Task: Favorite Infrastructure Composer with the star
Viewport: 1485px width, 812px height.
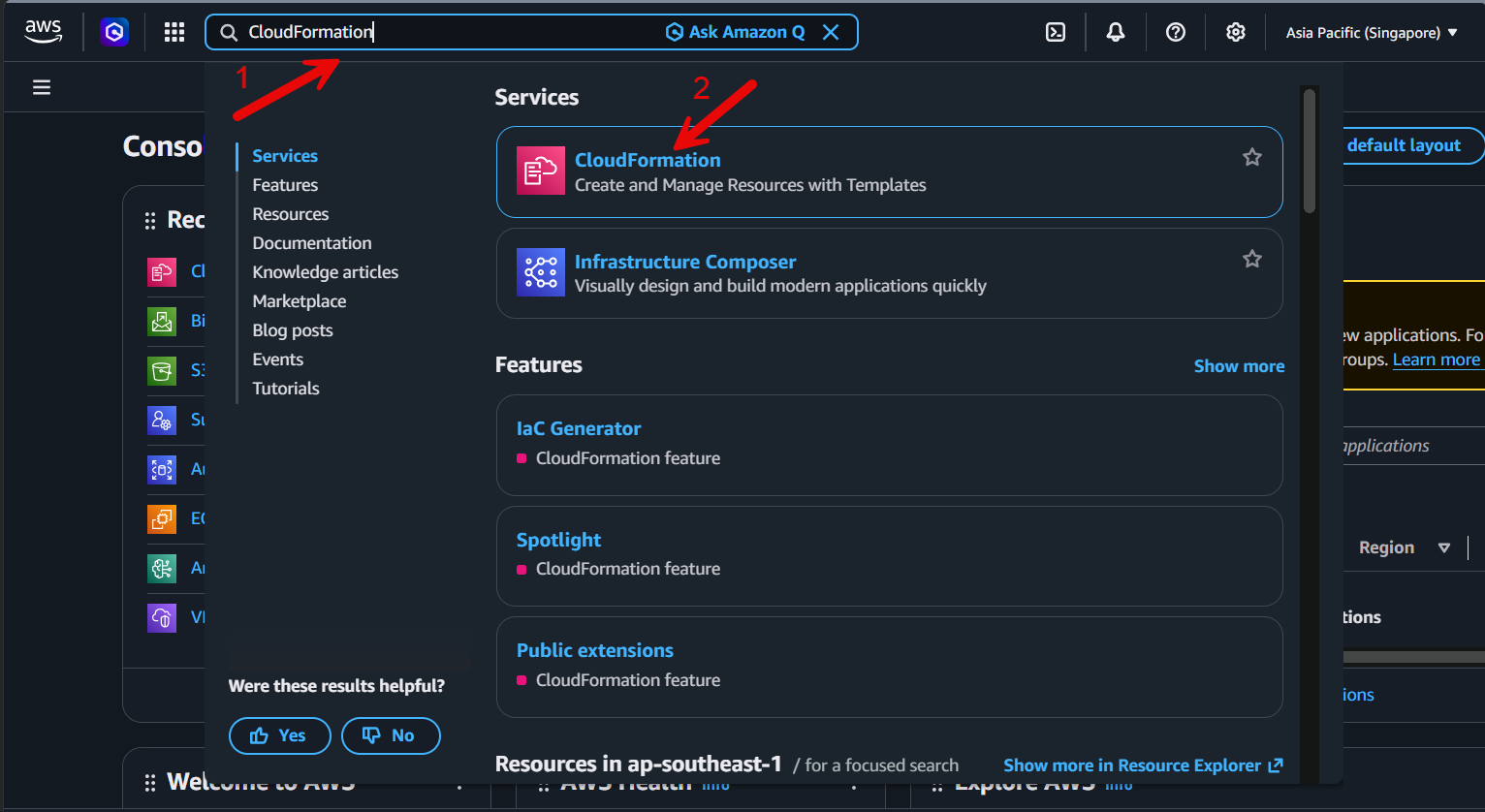Action: [x=1252, y=259]
